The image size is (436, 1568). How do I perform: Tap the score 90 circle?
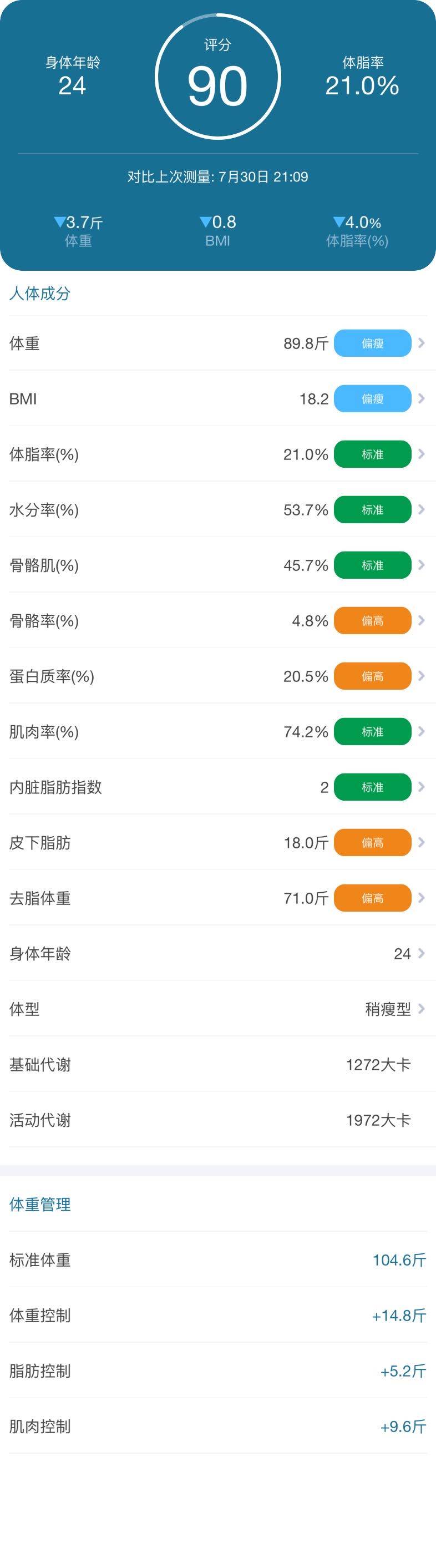[x=217, y=77]
